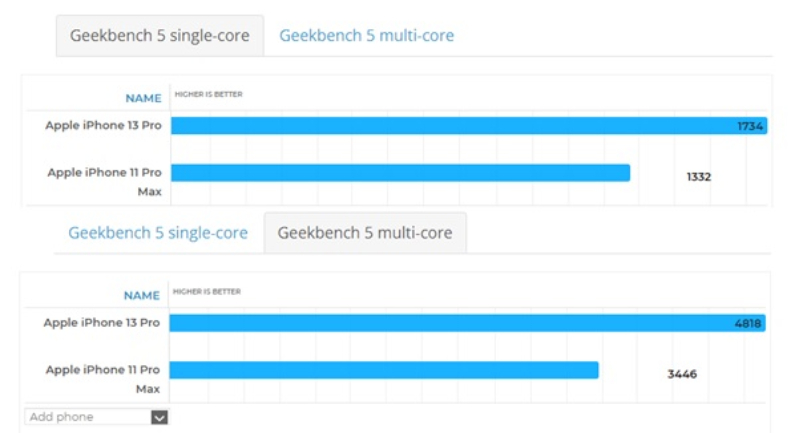The height and width of the screenshot is (433, 799).
Task: Click the single-core bar beside score 1332
Action: [x=400, y=173]
